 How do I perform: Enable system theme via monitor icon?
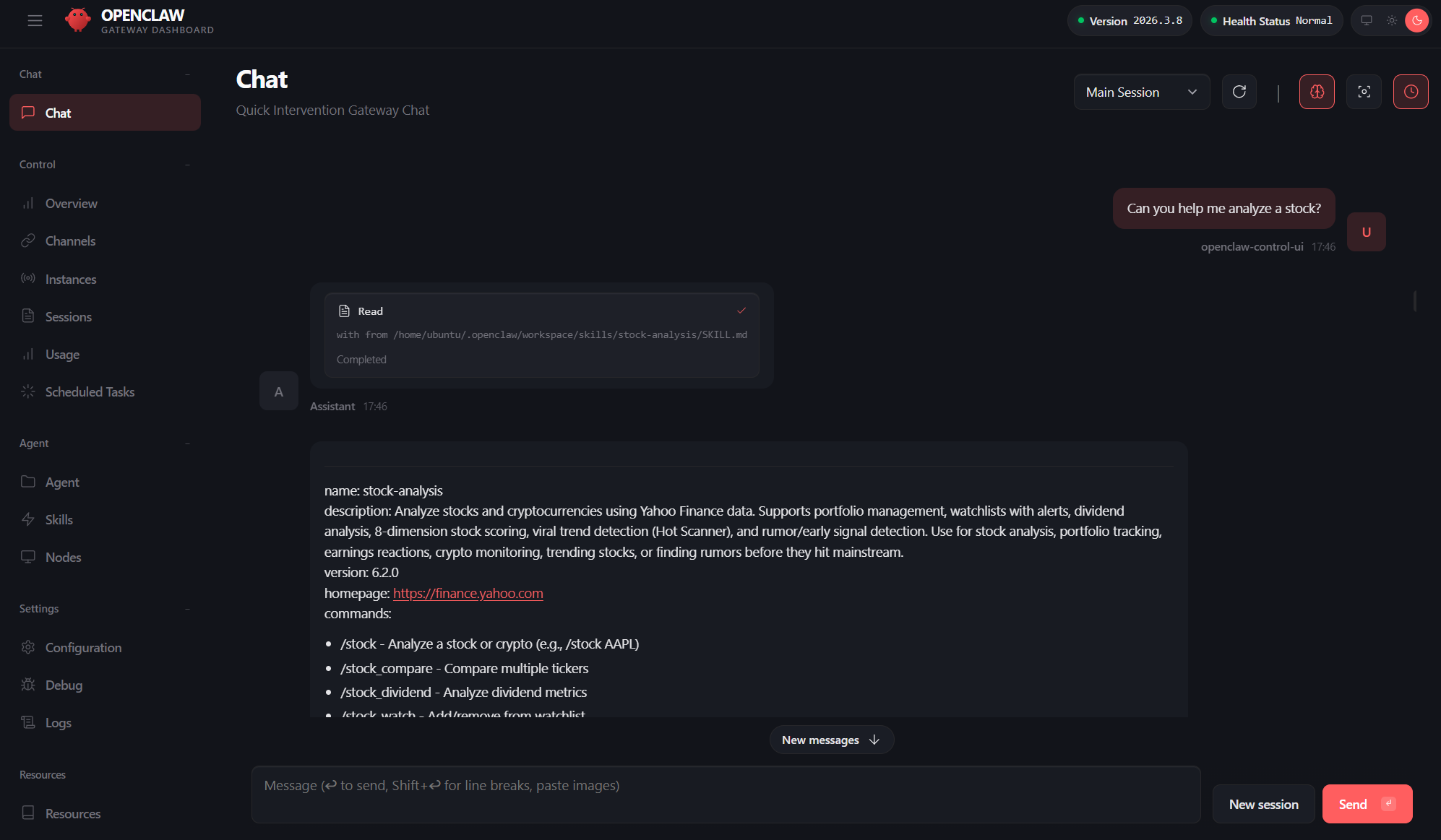pyautogui.click(x=1367, y=20)
